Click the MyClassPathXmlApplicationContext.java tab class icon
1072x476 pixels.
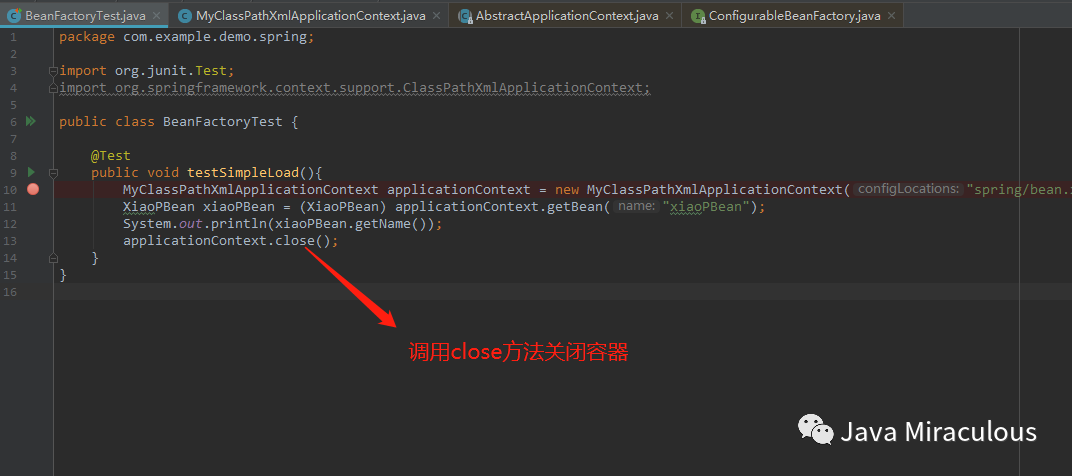184,15
